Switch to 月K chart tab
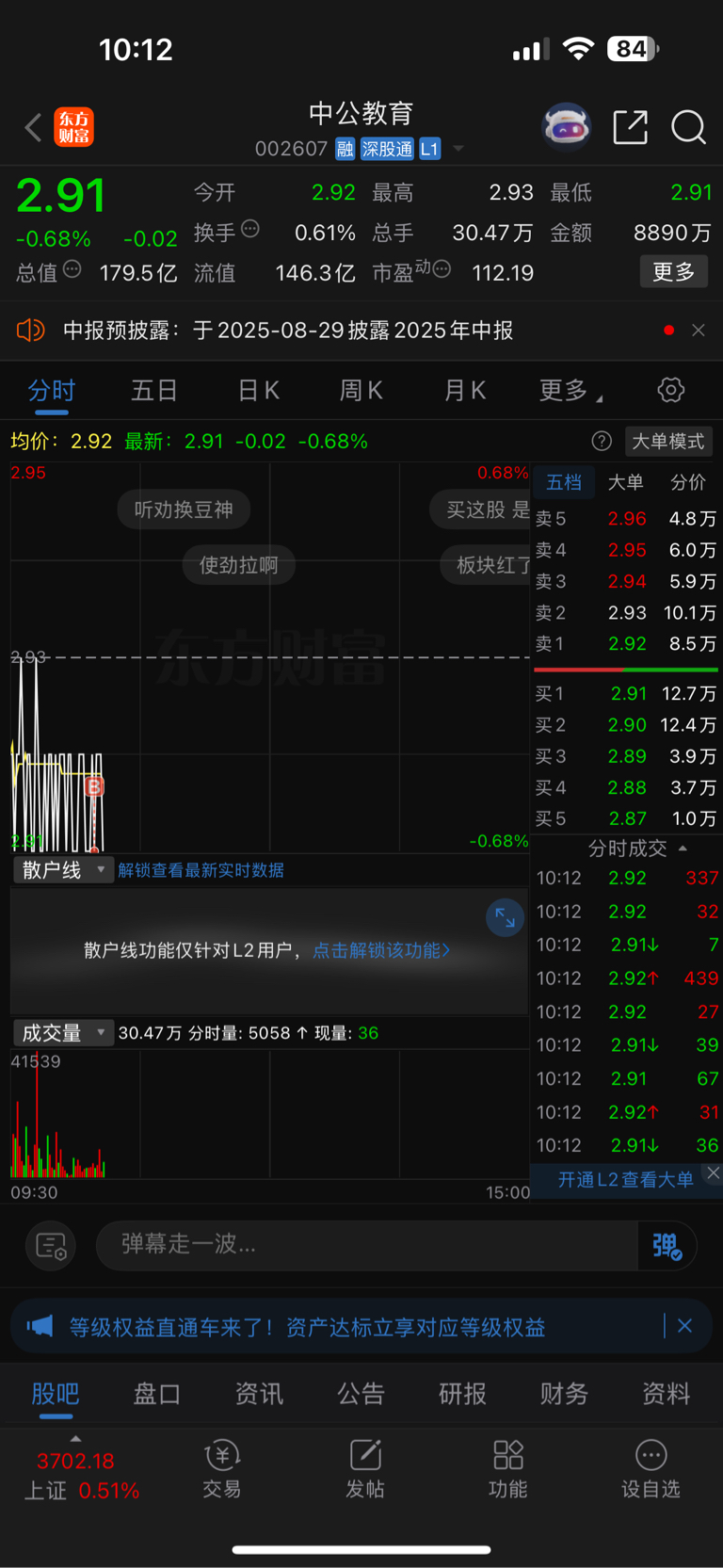 465,390
